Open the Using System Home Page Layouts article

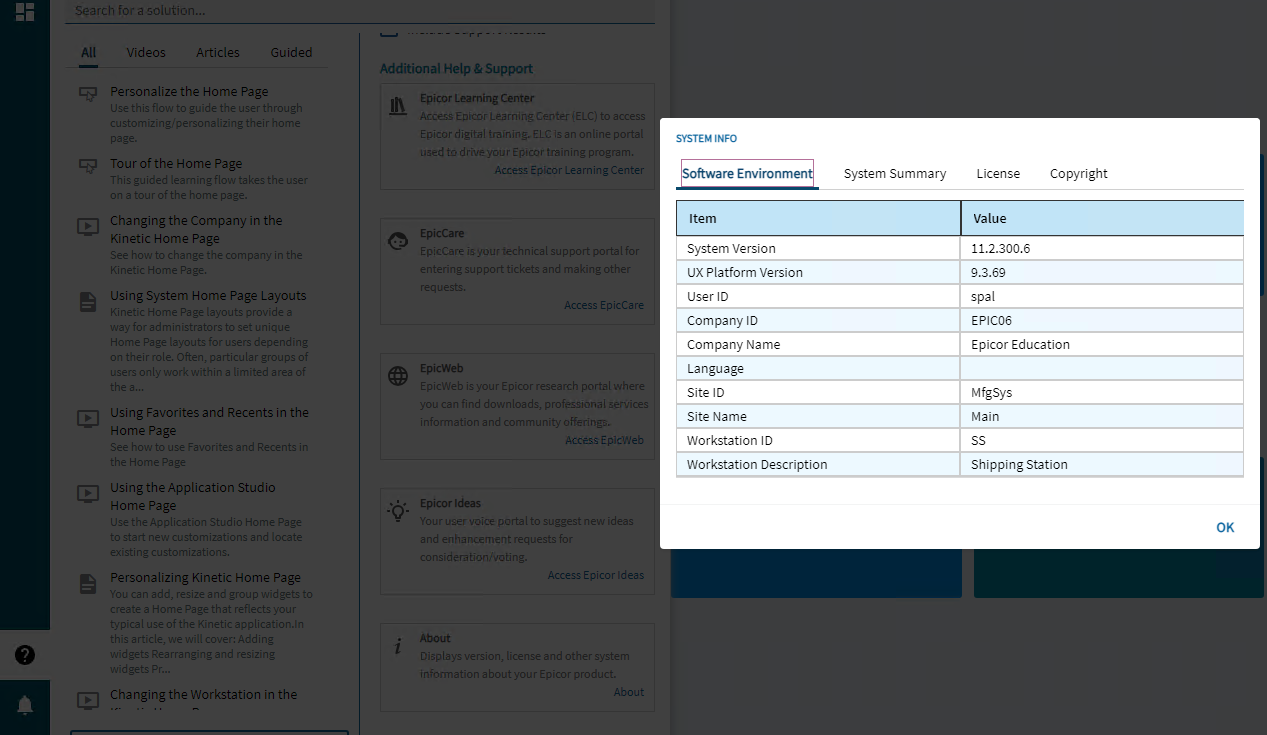coord(208,295)
